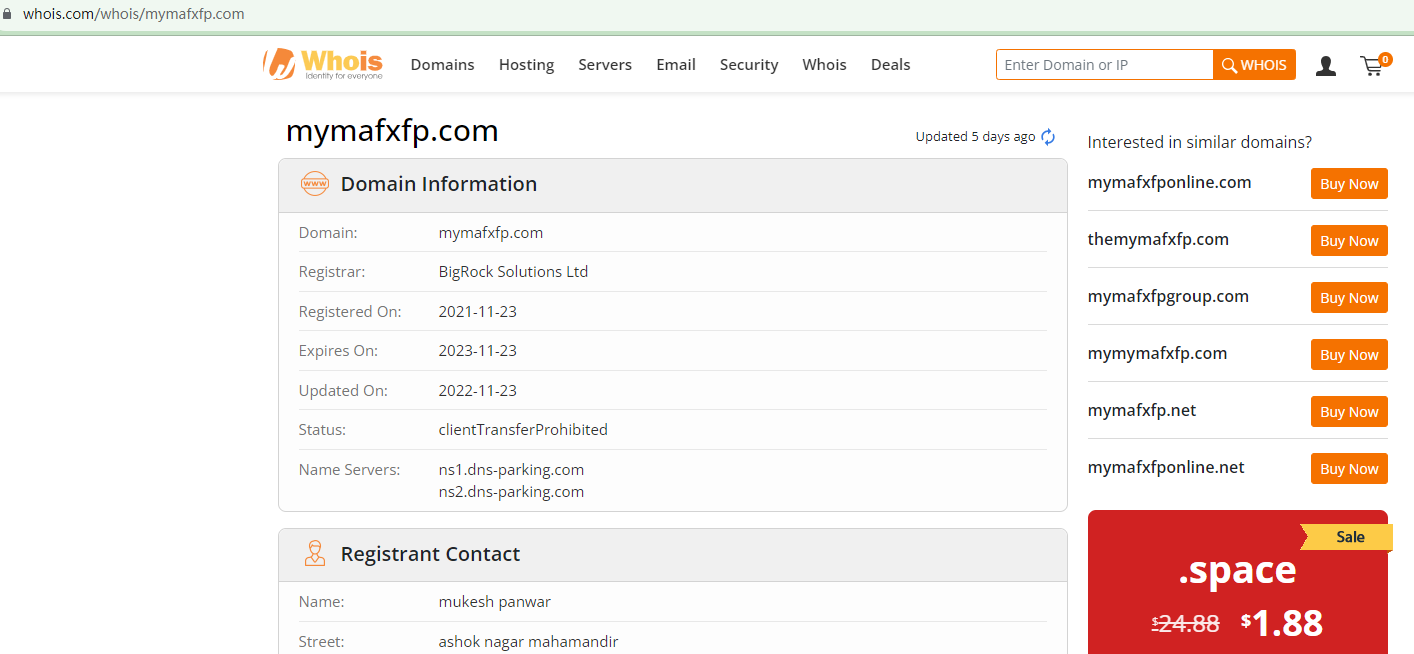The width and height of the screenshot is (1414, 654).
Task: Buy mymafxfponline.com with Buy Now
Action: coord(1349,184)
